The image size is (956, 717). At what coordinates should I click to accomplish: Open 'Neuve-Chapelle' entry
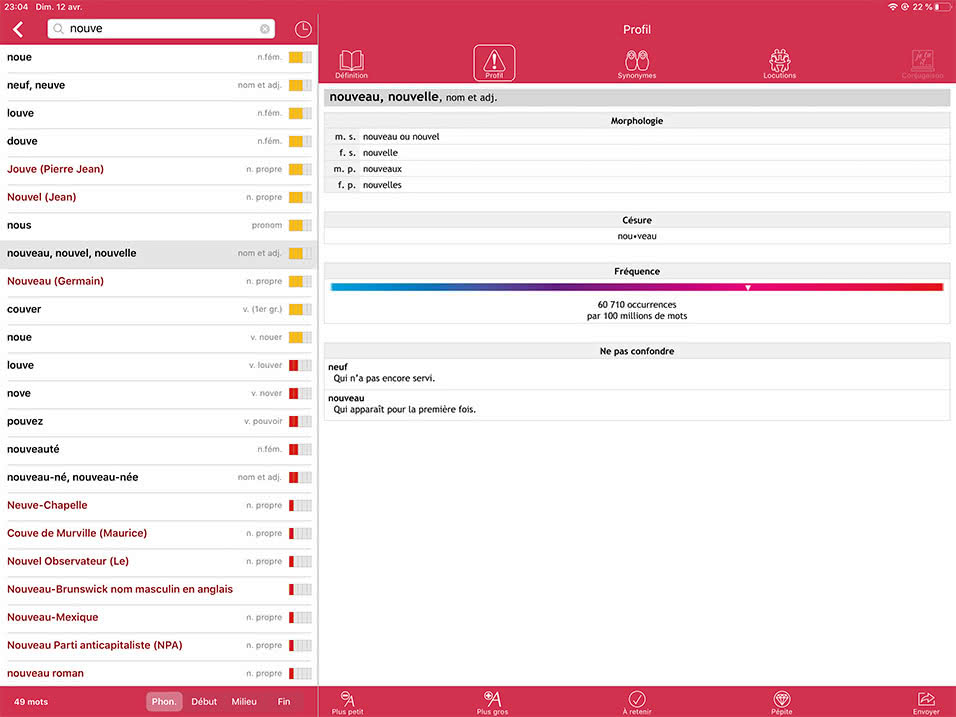[159, 506]
